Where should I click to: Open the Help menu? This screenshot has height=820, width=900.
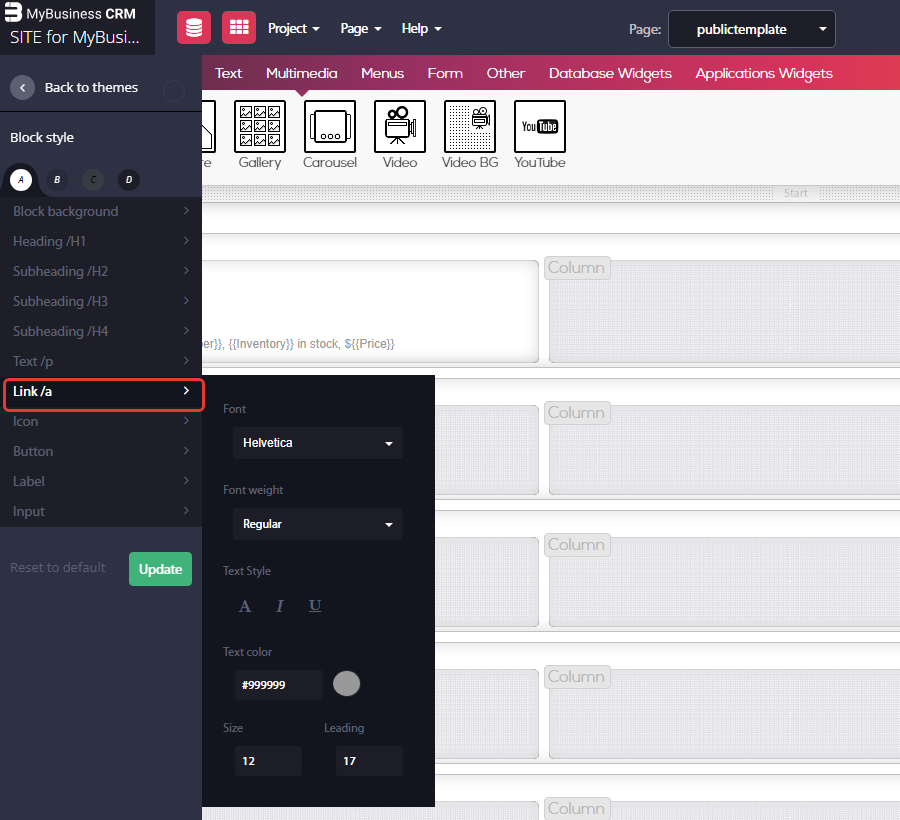(x=421, y=28)
